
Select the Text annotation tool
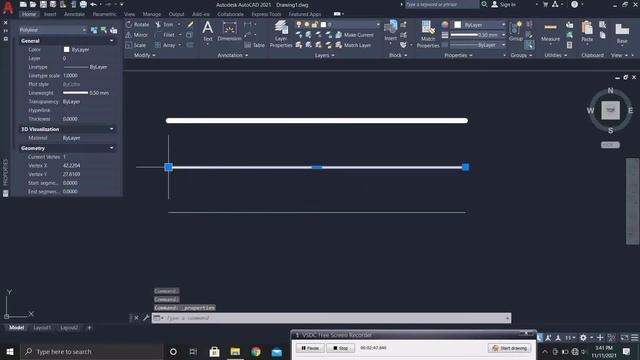coord(208,31)
